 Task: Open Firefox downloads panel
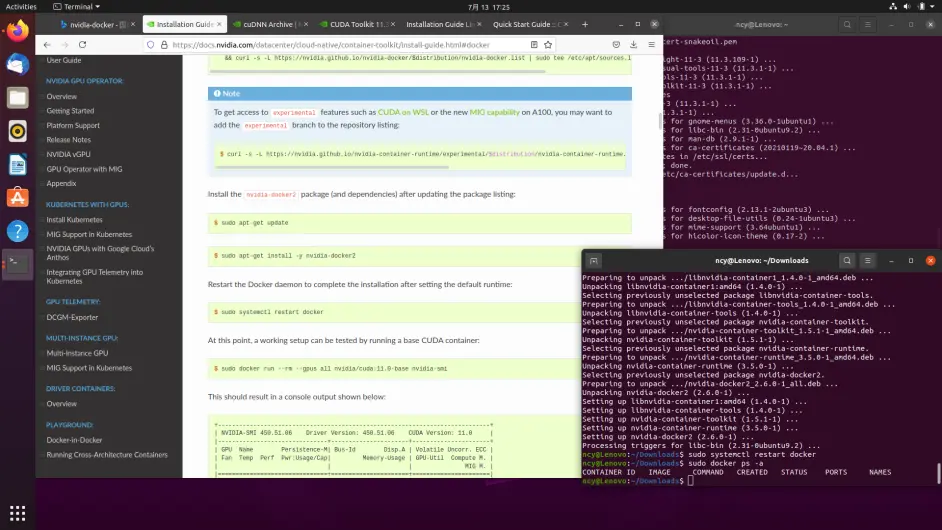(x=633, y=44)
